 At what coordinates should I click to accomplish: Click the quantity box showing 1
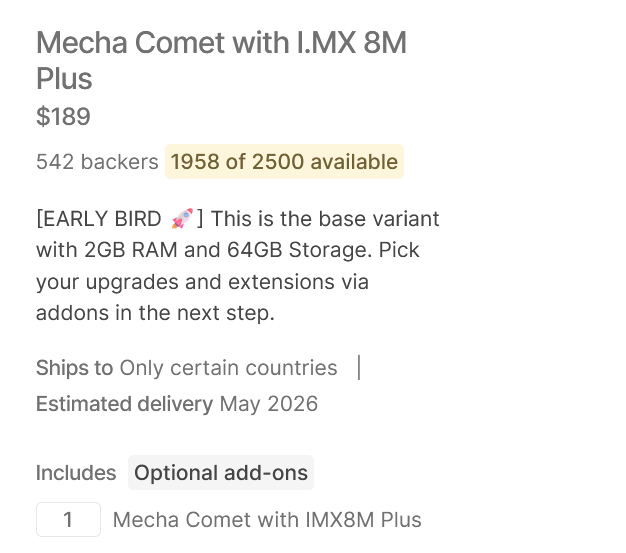tap(68, 520)
